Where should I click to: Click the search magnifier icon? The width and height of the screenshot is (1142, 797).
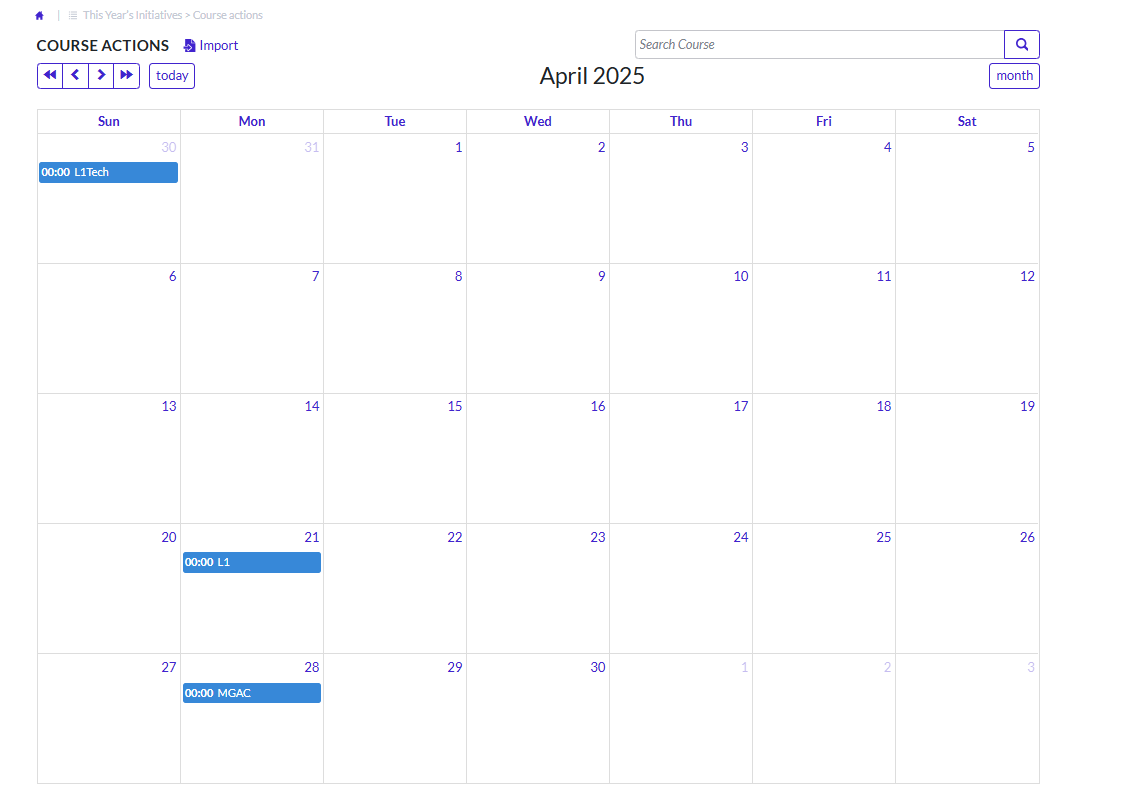point(1021,44)
